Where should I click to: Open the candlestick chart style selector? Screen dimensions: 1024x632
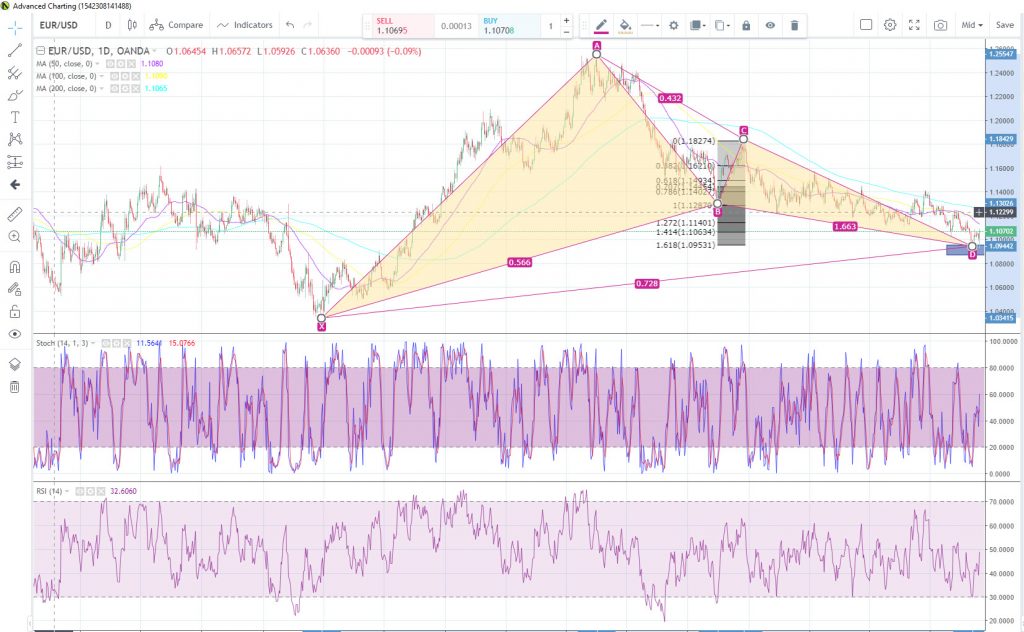(x=133, y=25)
